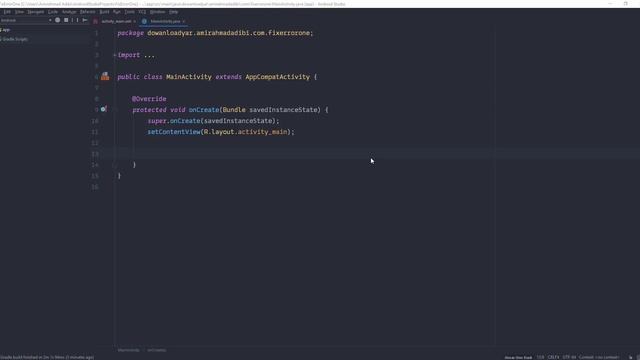Open the Refactor menu
Image resolution: width=640 pixels, height=360 pixels.
pos(87,12)
